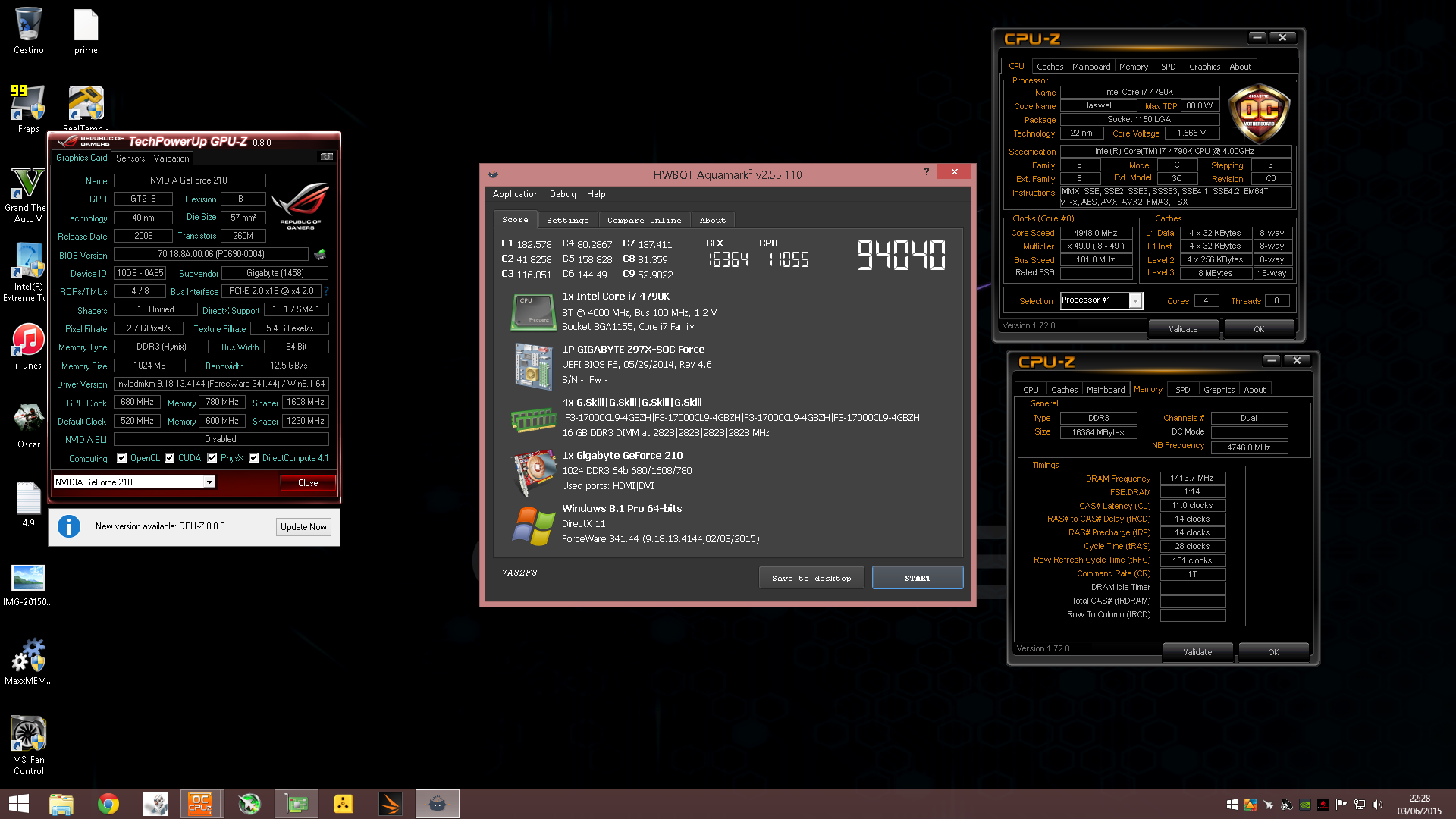Screen dimensions: 1456x819
Task: Click the Aquamark total score 94040
Action: [x=901, y=255]
